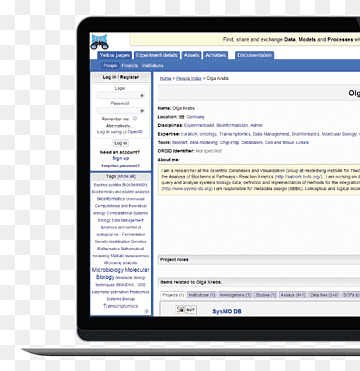Expand the Project roles section header
This screenshot has height=371, width=360.
click(x=259, y=260)
